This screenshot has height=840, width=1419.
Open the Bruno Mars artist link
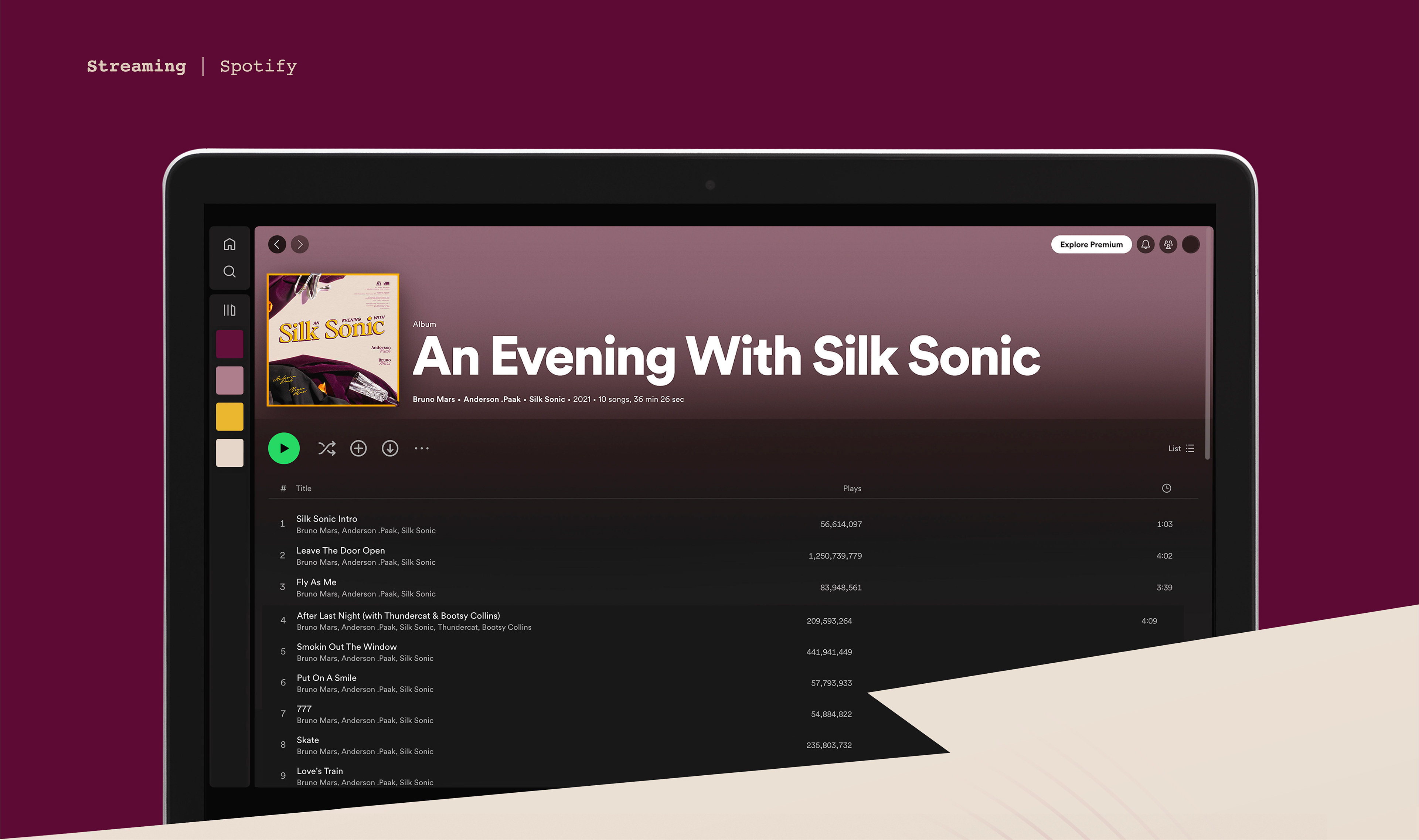pos(433,399)
